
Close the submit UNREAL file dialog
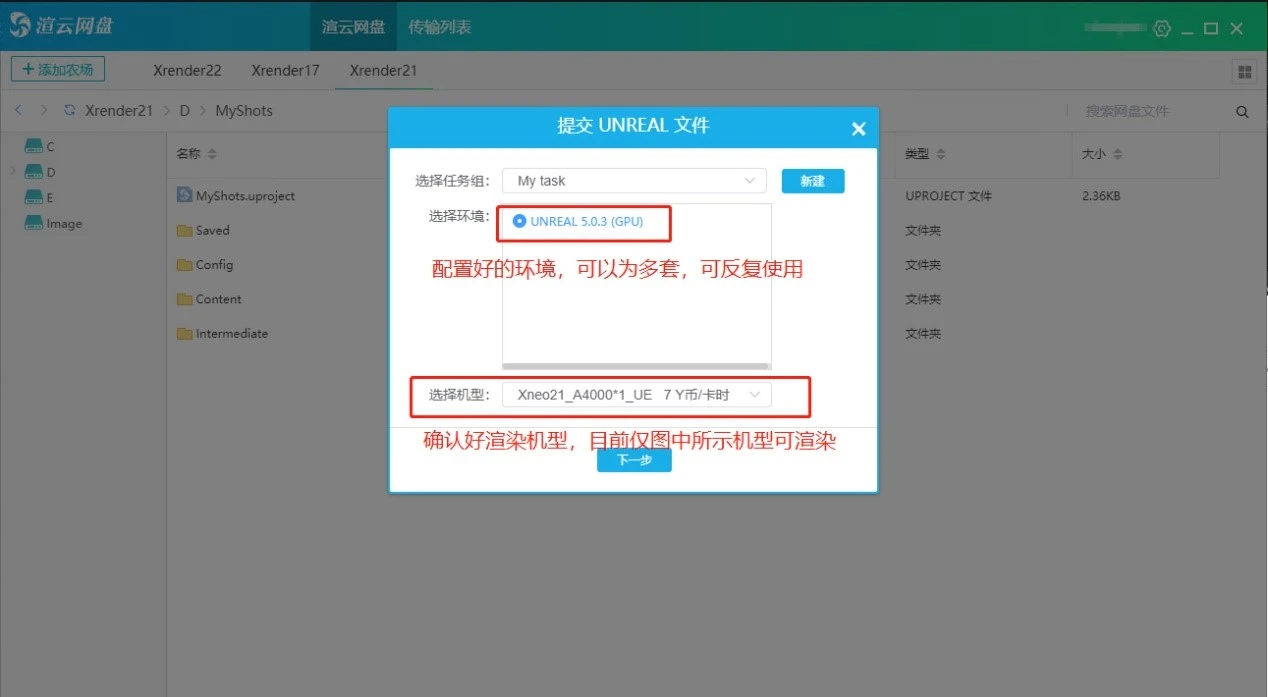pos(858,129)
